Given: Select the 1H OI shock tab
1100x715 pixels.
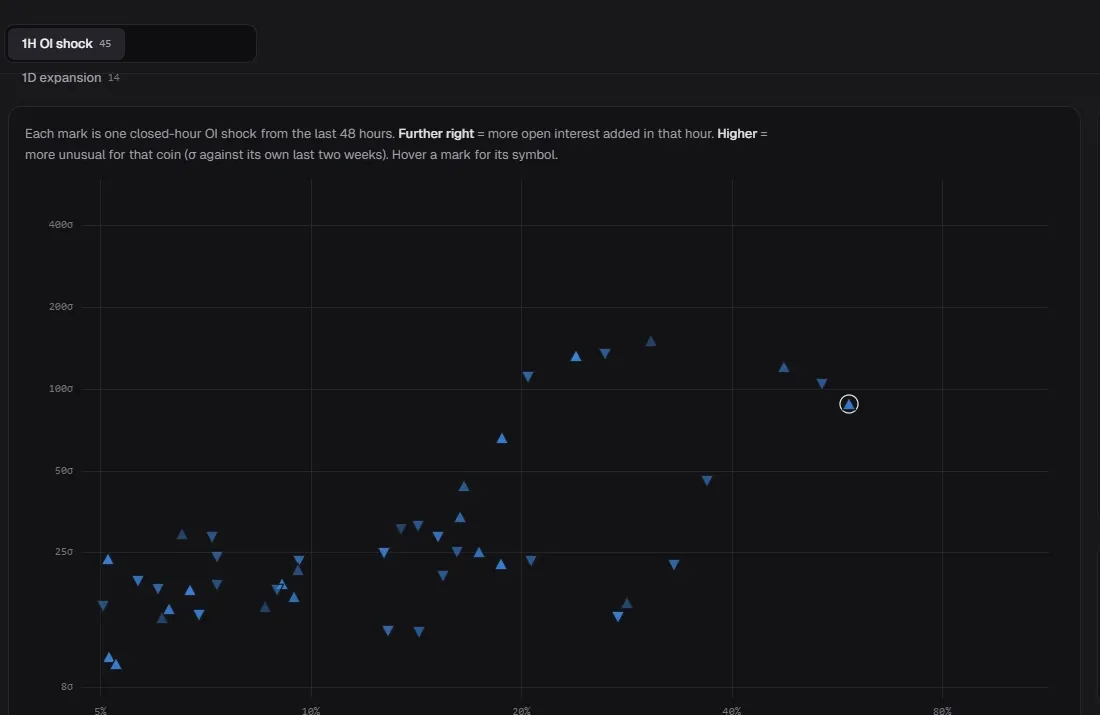Looking at the screenshot, I should pyautogui.click(x=66, y=44).
